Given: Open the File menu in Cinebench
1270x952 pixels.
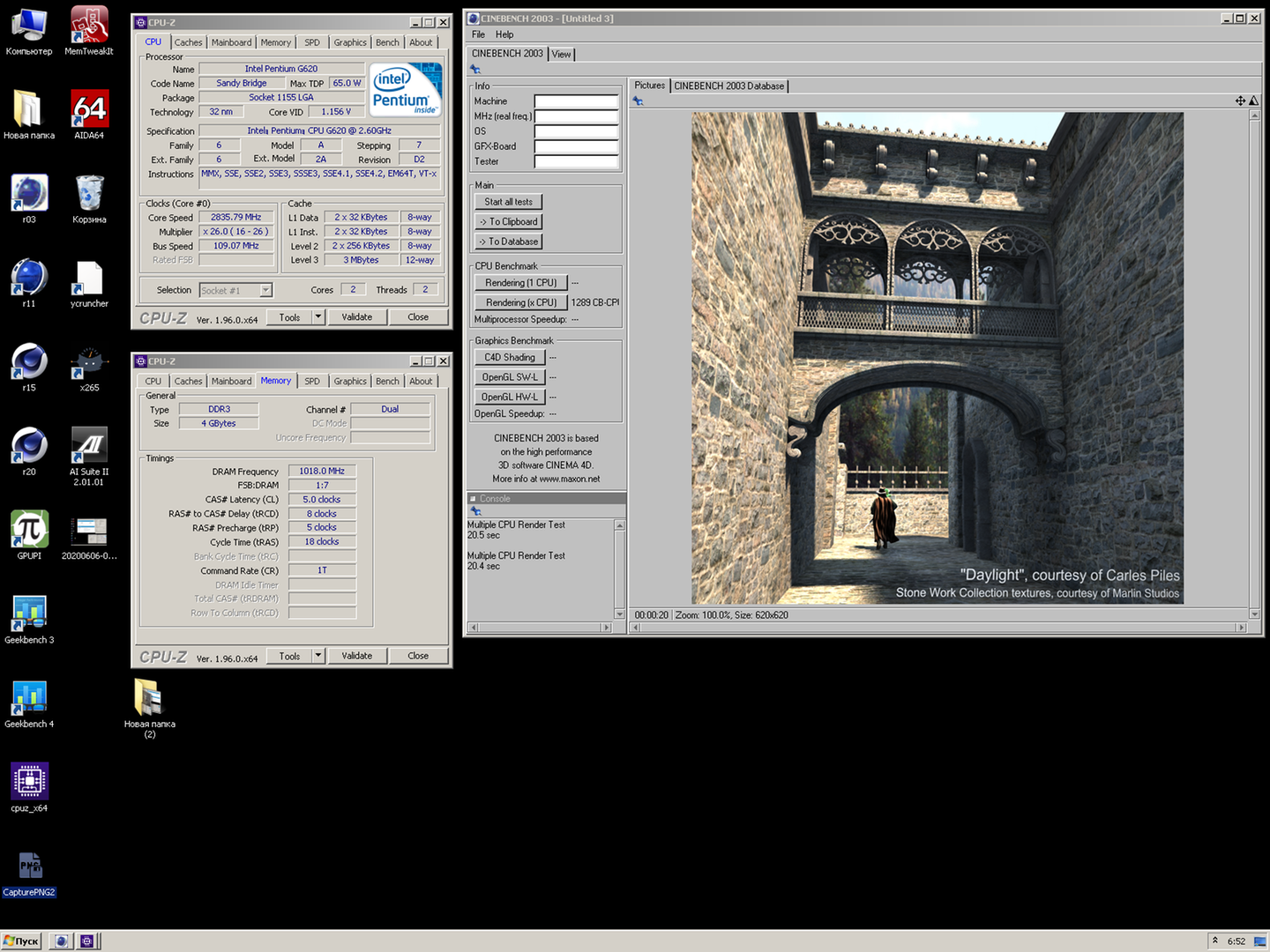Looking at the screenshot, I should point(478,34).
